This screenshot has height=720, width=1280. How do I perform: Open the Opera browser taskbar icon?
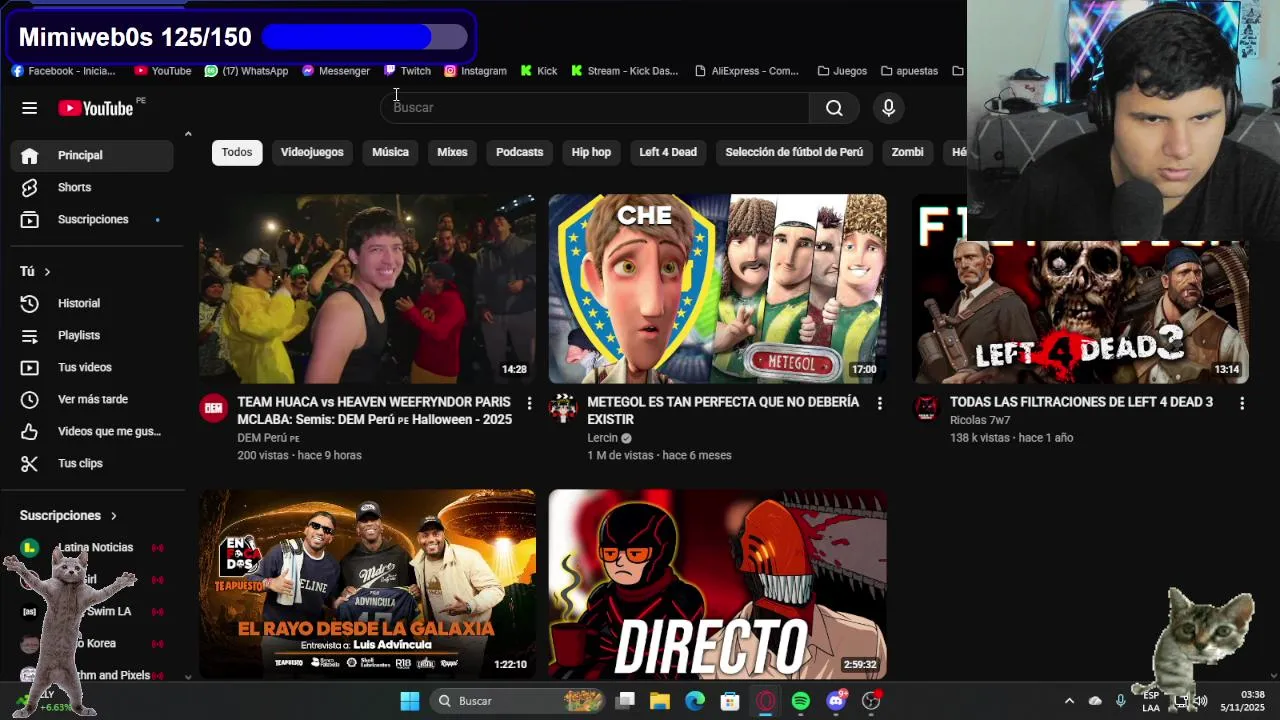click(x=765, y=701)
